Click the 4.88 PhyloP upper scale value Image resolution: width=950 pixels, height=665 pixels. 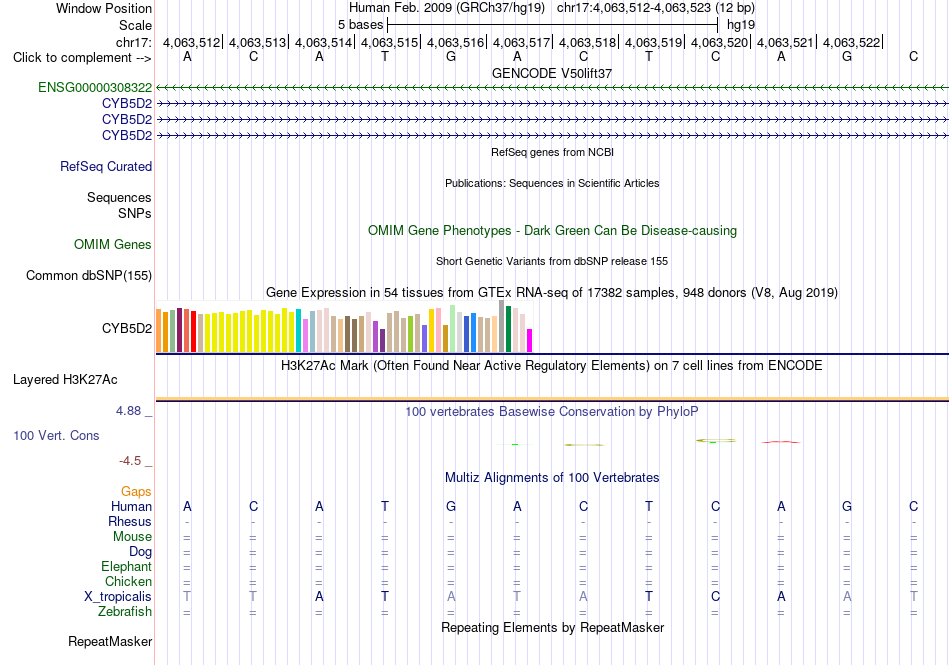point(128,411)
